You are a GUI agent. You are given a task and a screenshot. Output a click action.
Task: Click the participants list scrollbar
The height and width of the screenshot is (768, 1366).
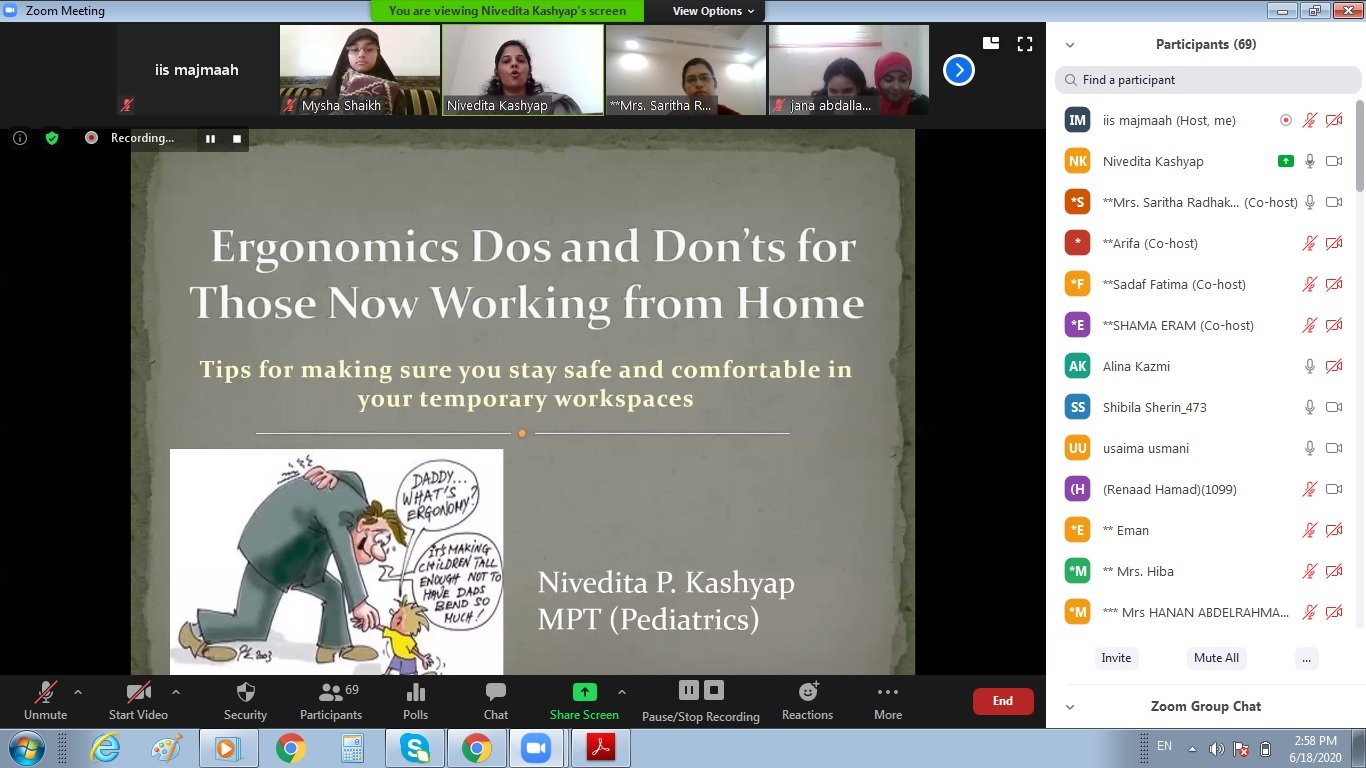pyautogui.click(x=1359, y=145)
